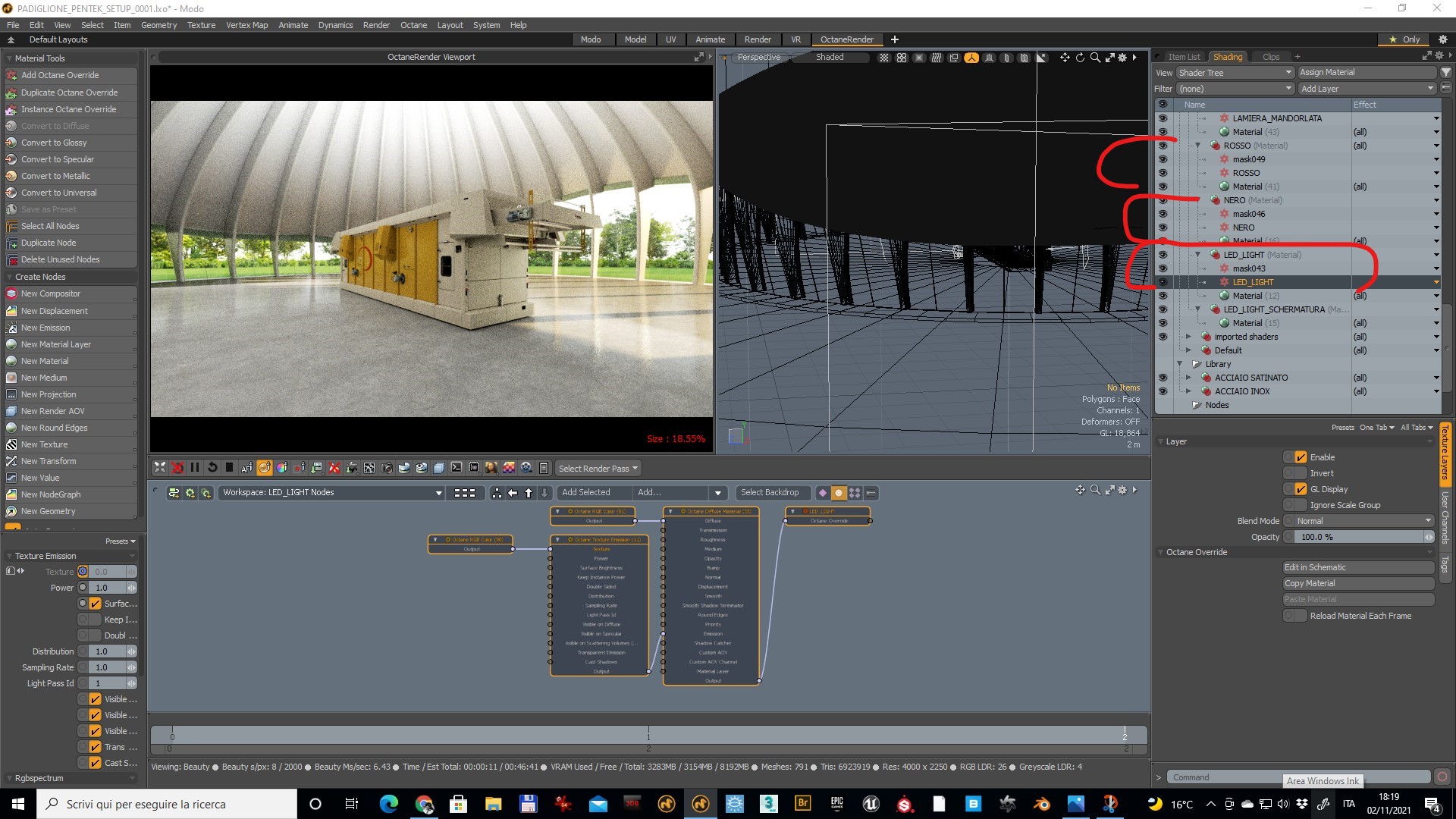Click the Copy Material button

[1357, 583]
